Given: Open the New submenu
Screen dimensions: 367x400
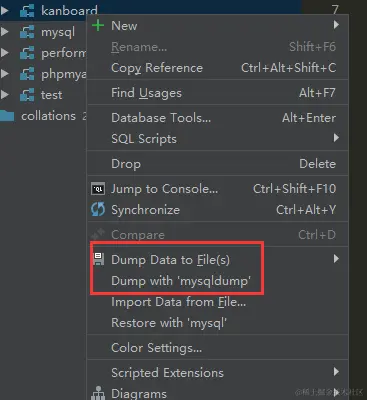Looking at the screenshot, I should click(218, 25).
